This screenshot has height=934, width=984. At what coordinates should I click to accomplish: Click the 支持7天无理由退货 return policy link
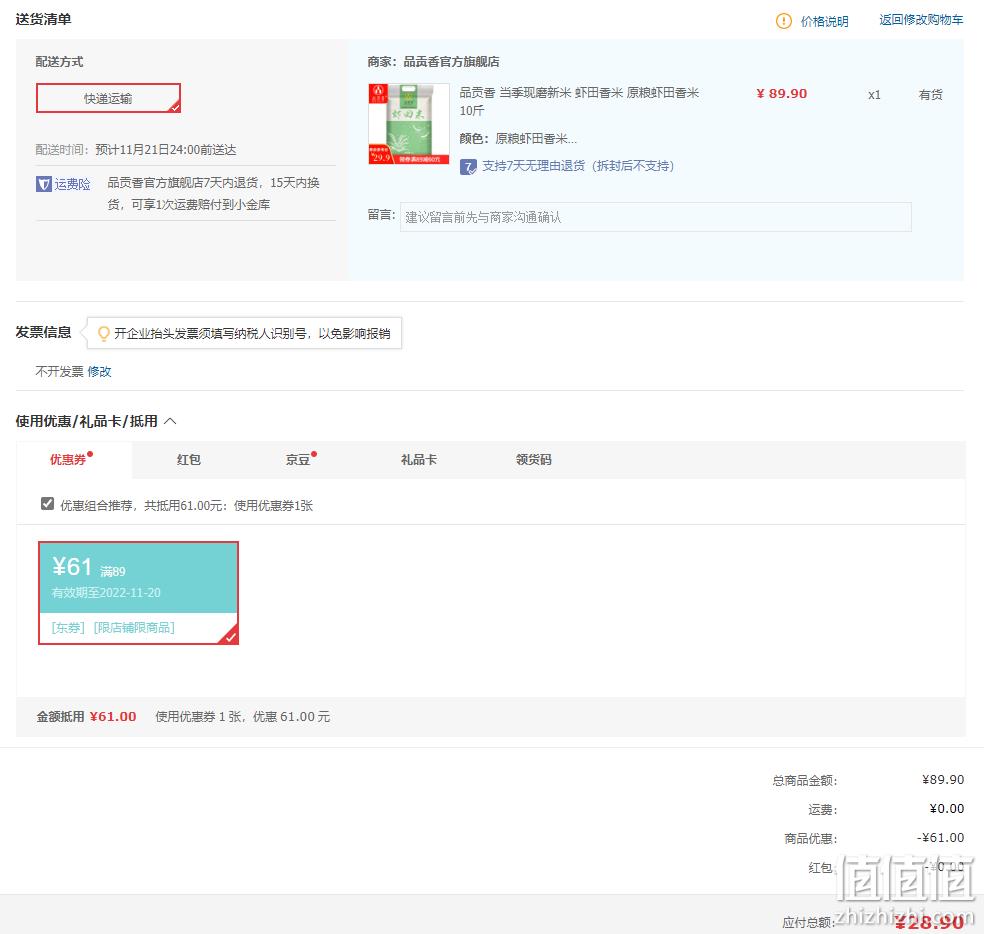click(x=578, y=166)
